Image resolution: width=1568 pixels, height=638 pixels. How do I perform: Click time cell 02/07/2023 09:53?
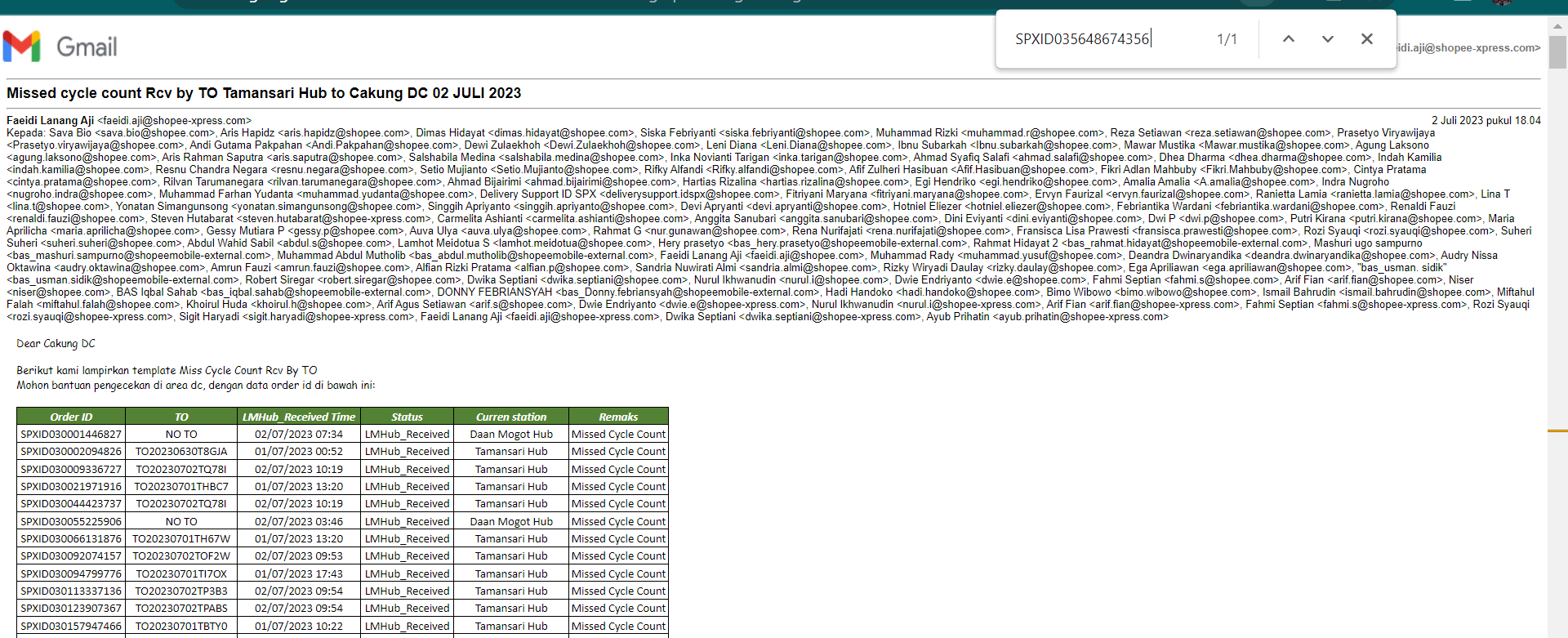(x=299, y=556)
